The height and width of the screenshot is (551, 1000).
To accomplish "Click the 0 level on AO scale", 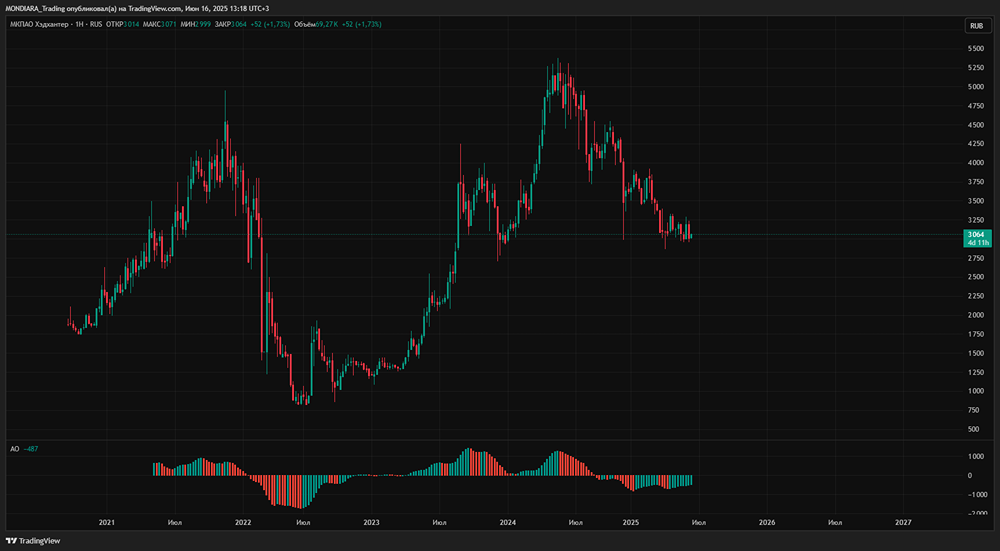I will coord(970,476).
